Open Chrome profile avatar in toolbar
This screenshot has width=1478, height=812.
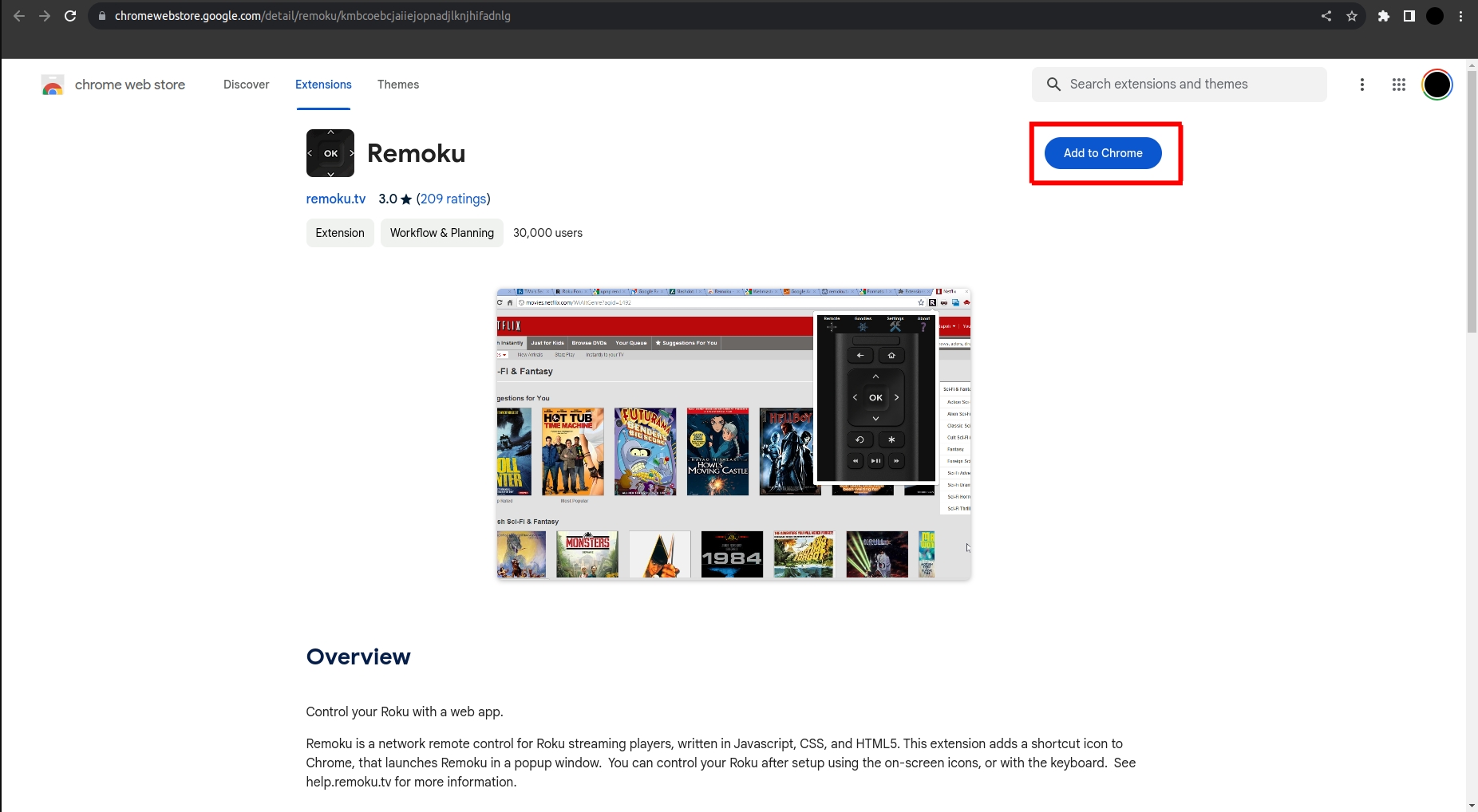1435,16
